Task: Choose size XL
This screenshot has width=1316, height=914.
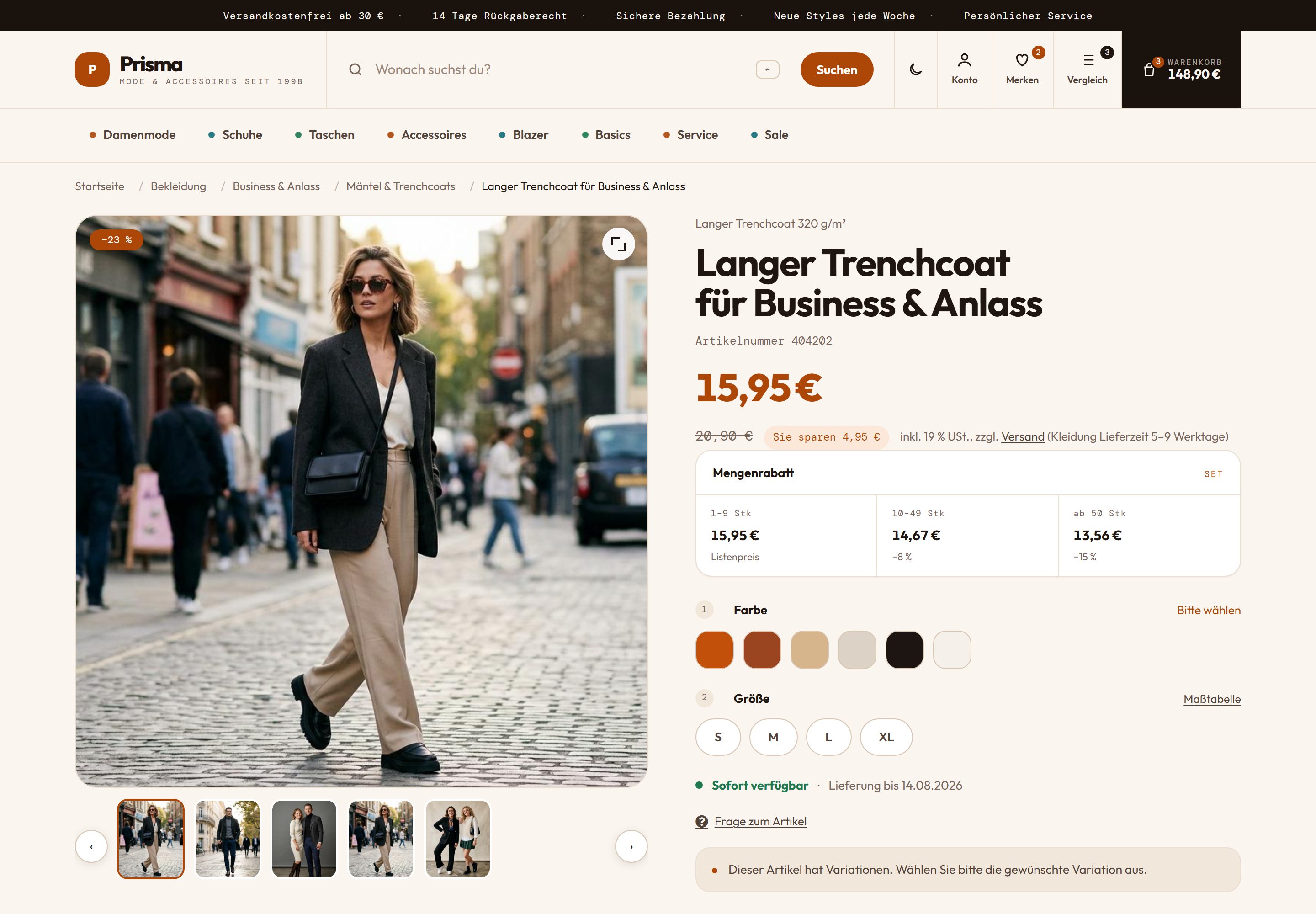Action: pyautogui.click(x=886, y=737)
